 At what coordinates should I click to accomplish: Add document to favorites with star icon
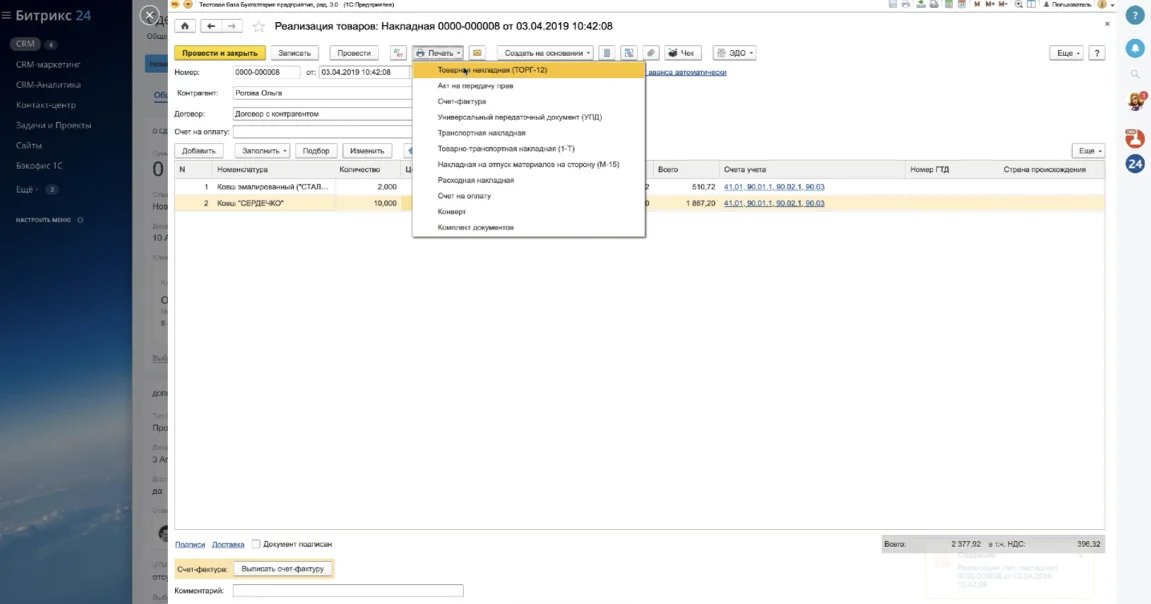click(259, 26)
